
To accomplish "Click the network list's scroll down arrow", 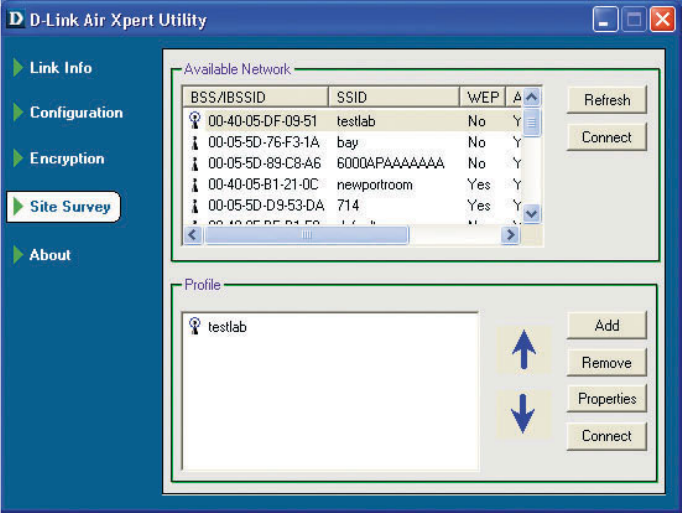I will 532,213.
